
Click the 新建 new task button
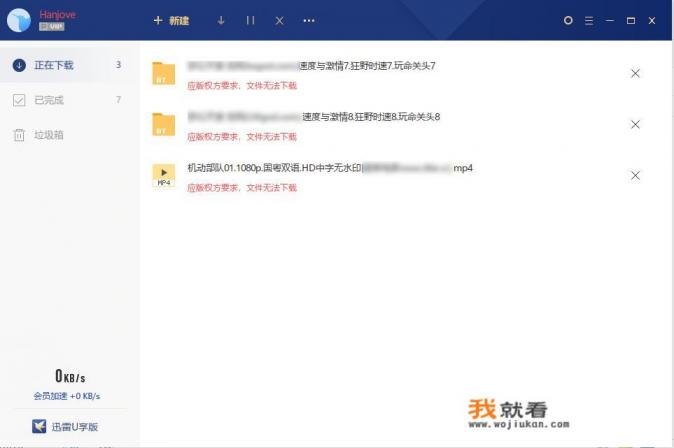pyautogui.click(x=171, y=21)
